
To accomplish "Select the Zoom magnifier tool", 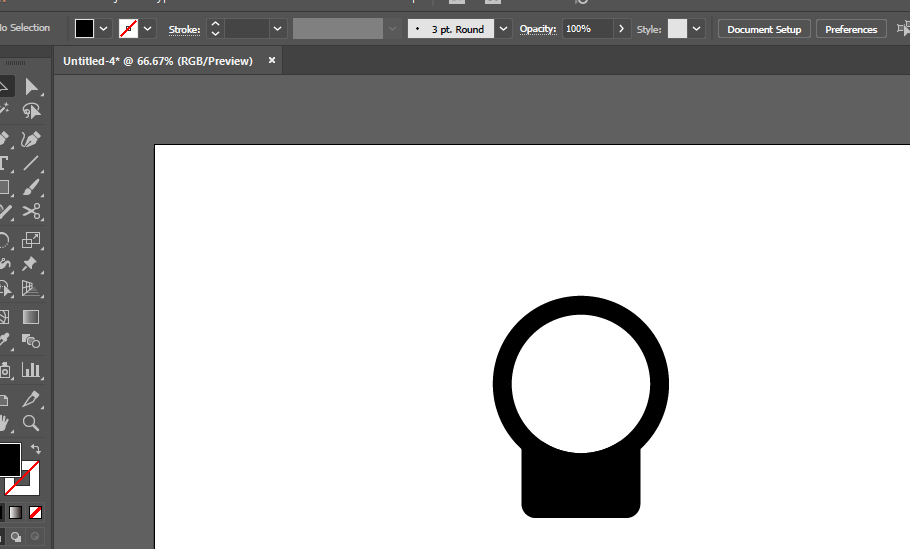I will (31, 423).
